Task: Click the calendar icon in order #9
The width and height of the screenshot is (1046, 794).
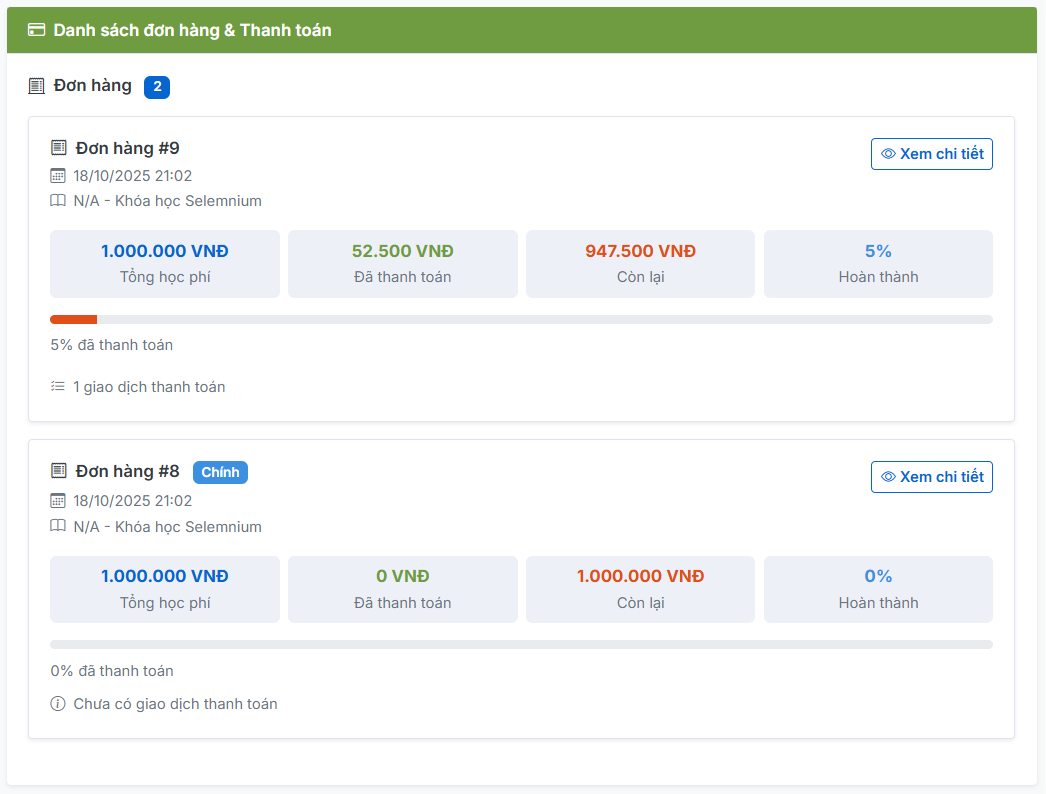Action: 58,176
